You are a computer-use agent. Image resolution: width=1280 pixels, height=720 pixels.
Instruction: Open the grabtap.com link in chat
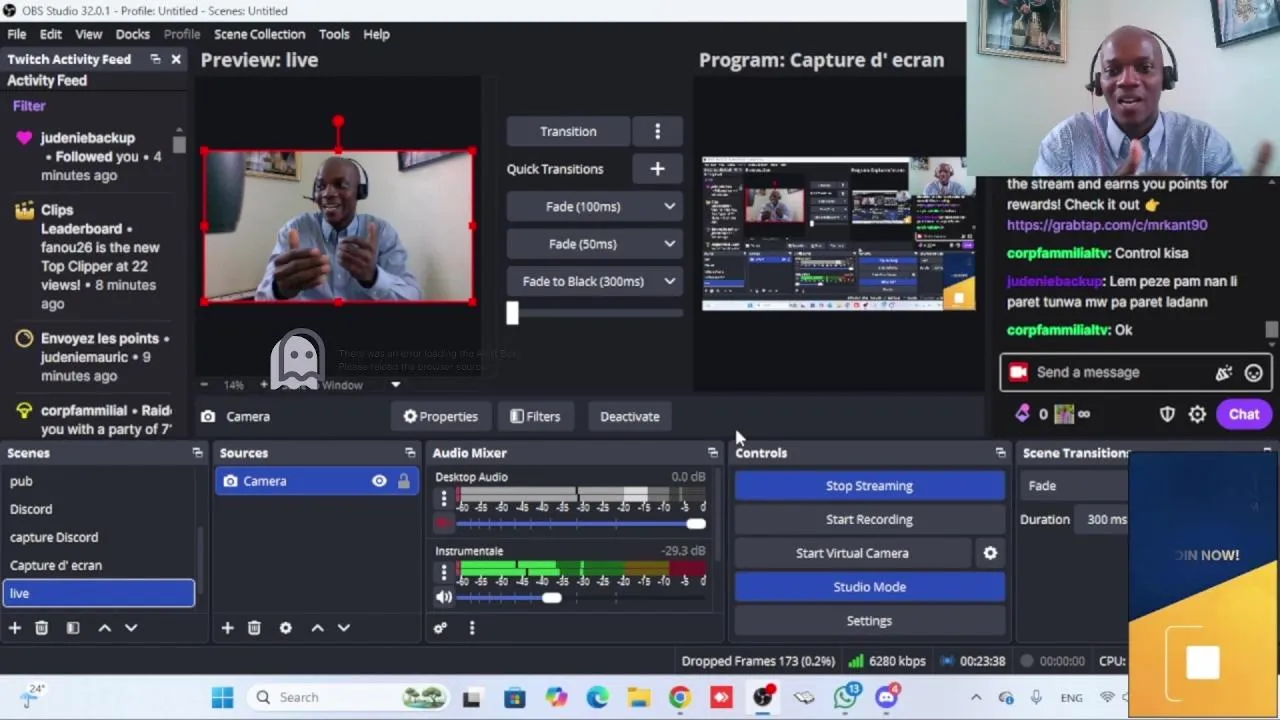1107,225
